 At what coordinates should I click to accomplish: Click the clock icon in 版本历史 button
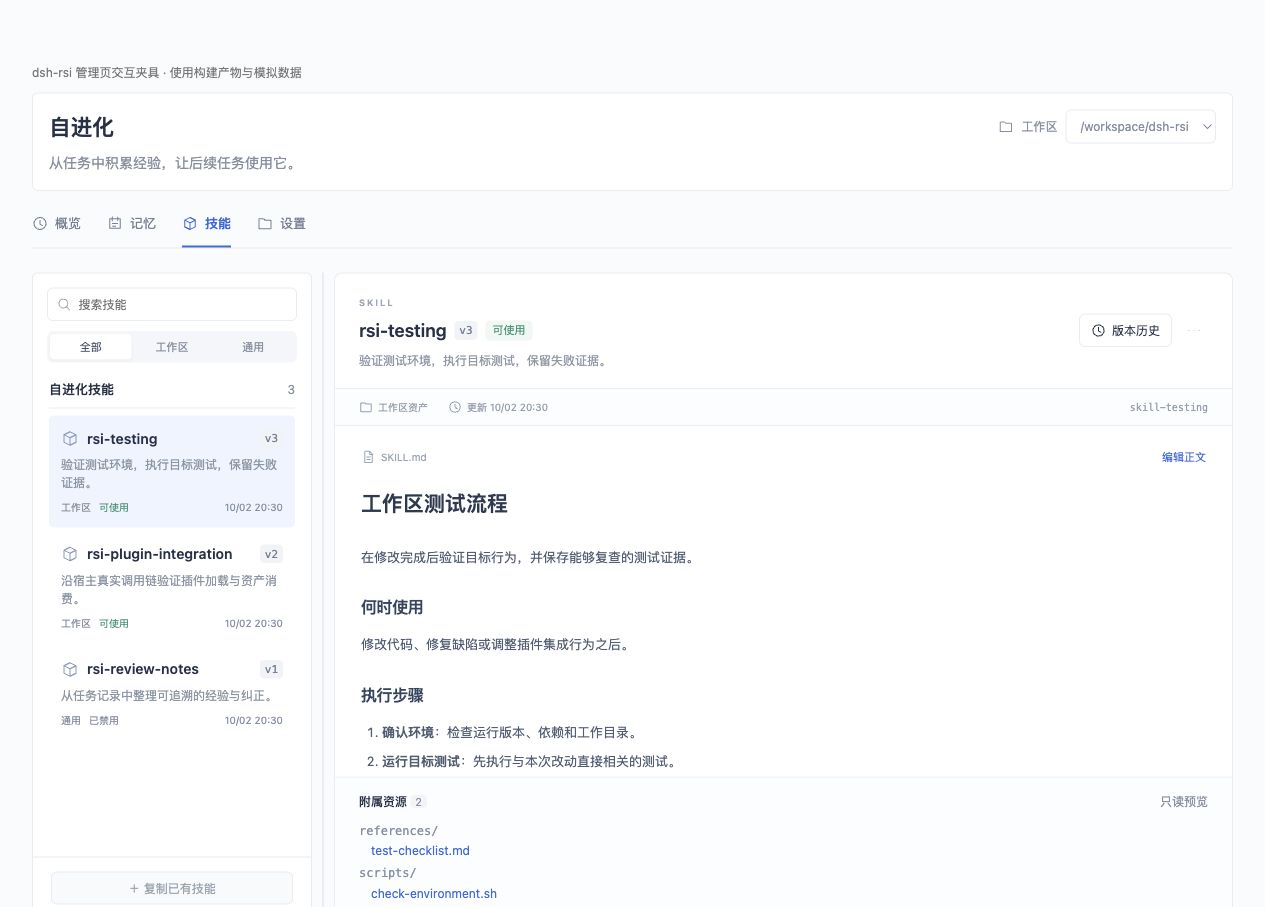pos(1098,330)
